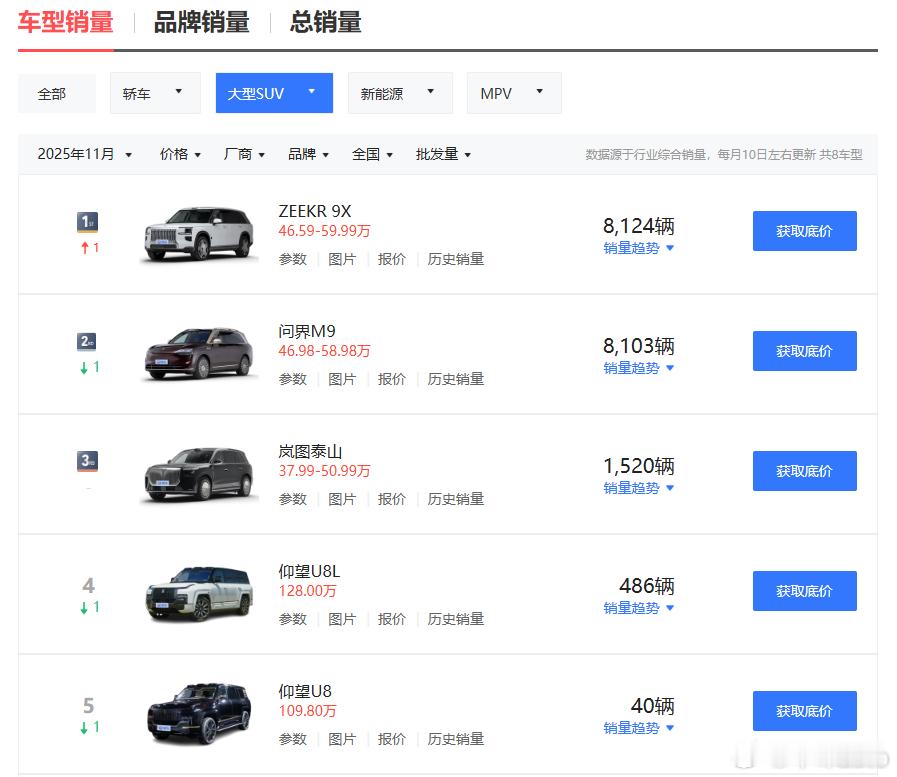Open 报价 link for ZEEKR 9X
897x777 pixels.
(392, 259)
